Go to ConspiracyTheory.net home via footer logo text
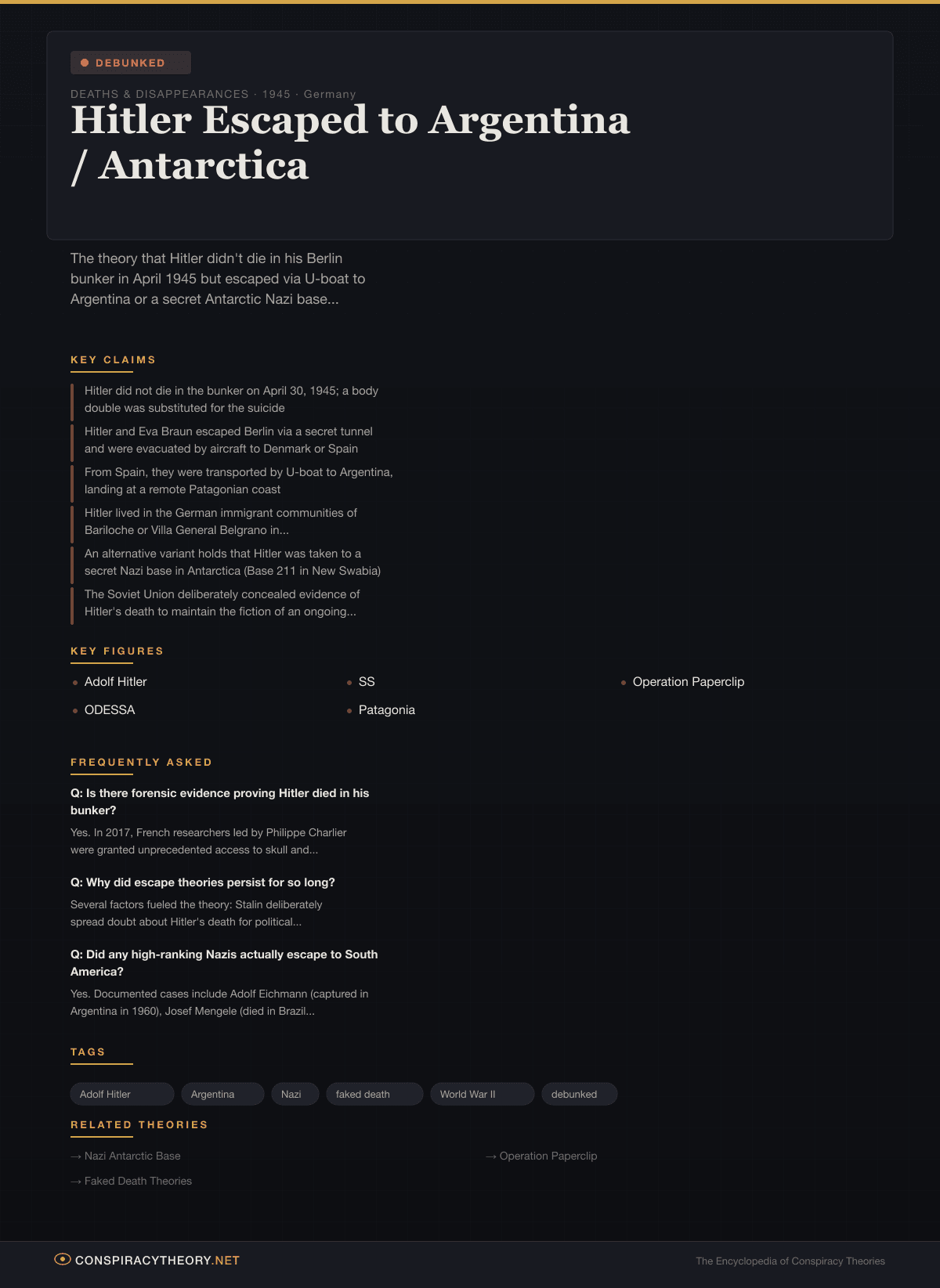Screen dimensions: 940x1288 tap(157, 1261)
